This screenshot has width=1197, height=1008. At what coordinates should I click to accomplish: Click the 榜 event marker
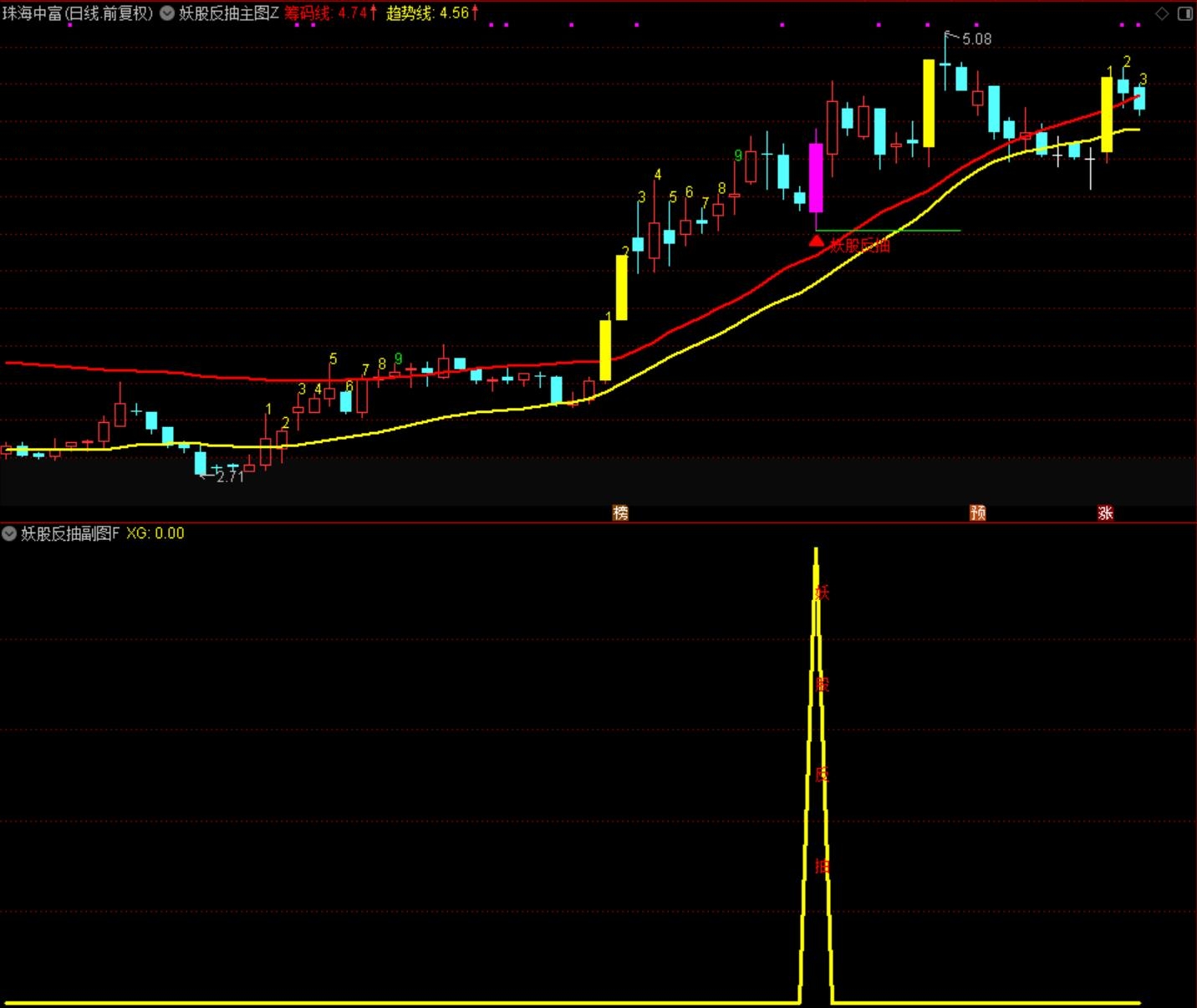(620, 512)
